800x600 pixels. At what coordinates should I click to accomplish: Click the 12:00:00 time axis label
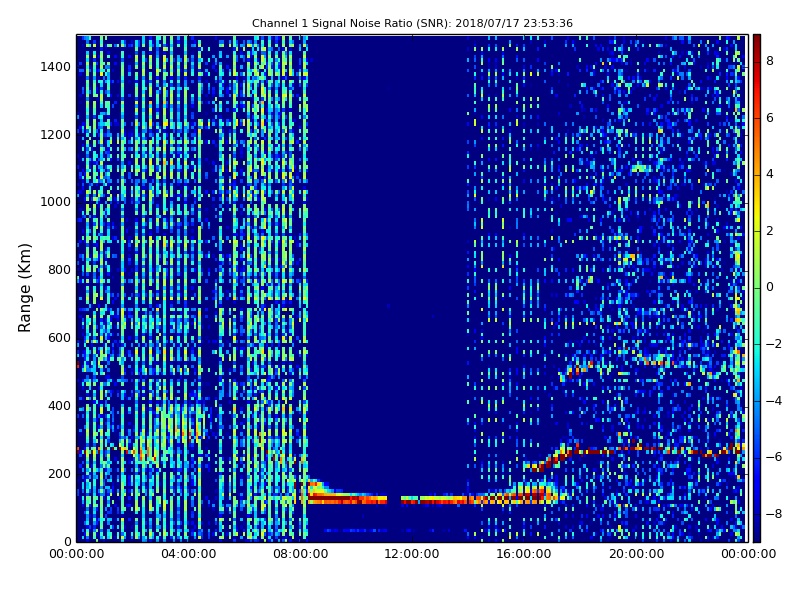click(412, 554)
